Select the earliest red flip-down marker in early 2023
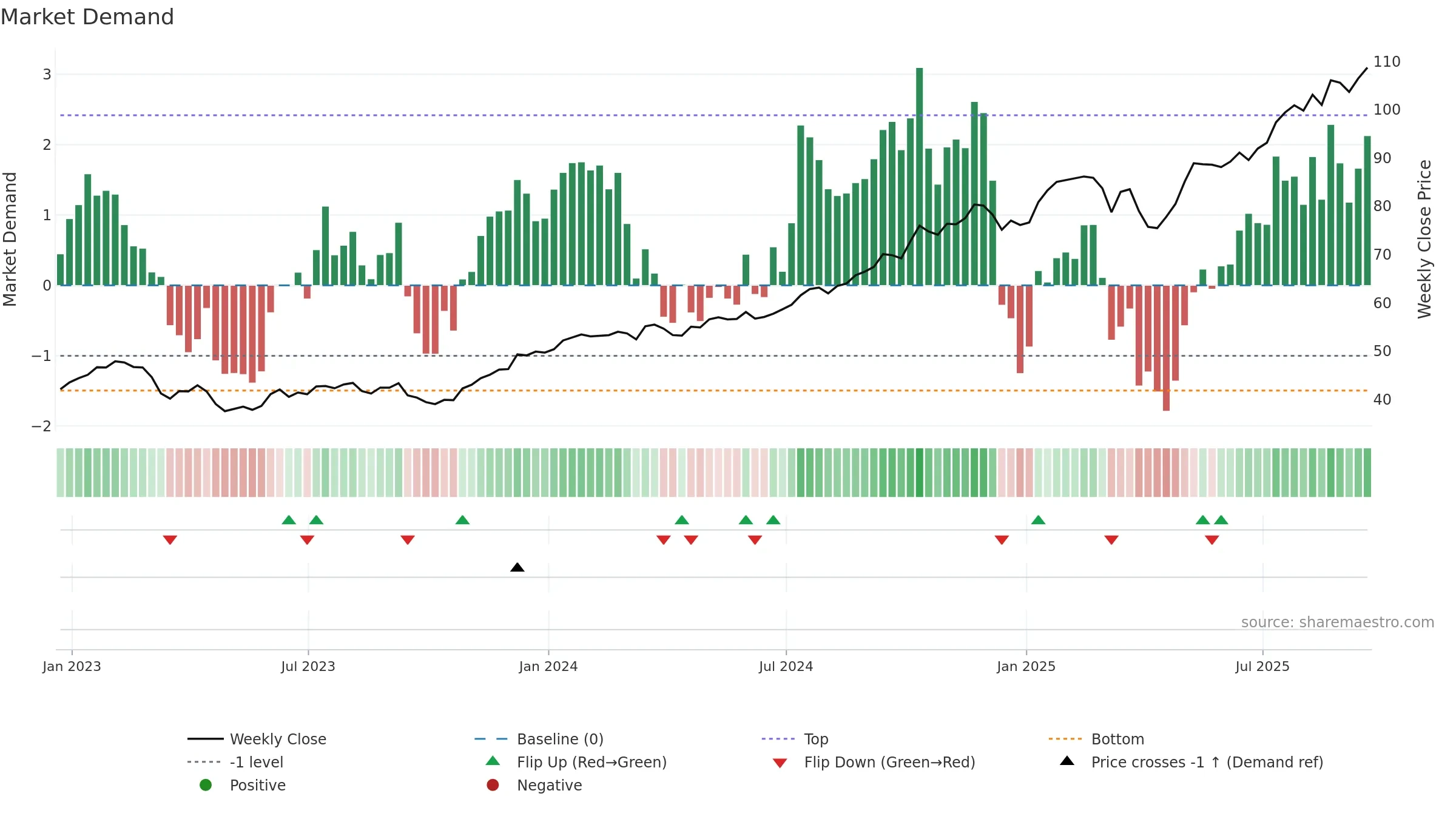Screen dimensions: 1456x819 point(170,540)
